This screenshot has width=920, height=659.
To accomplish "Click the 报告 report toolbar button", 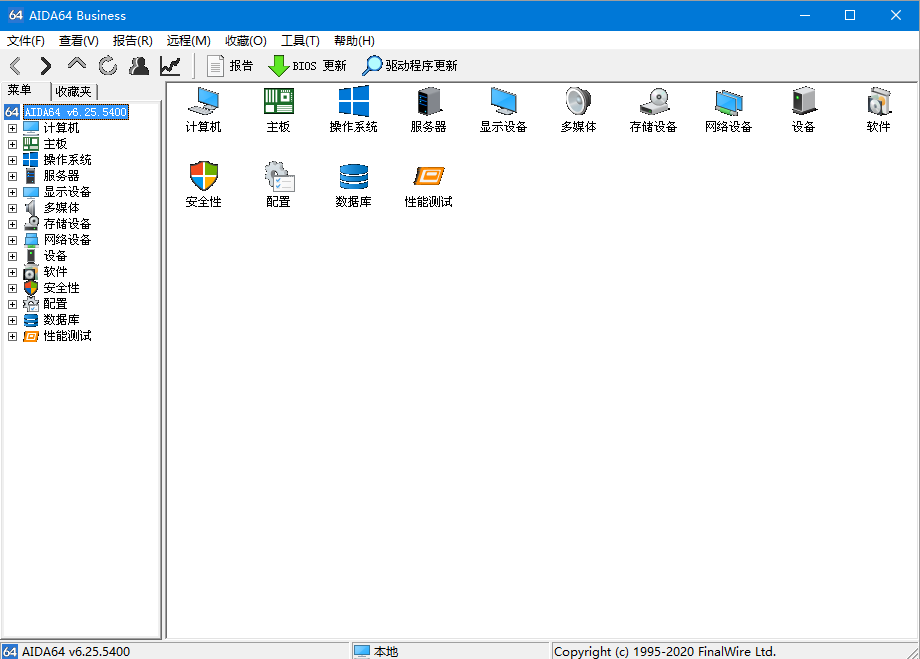I will [x=229, y=66].
